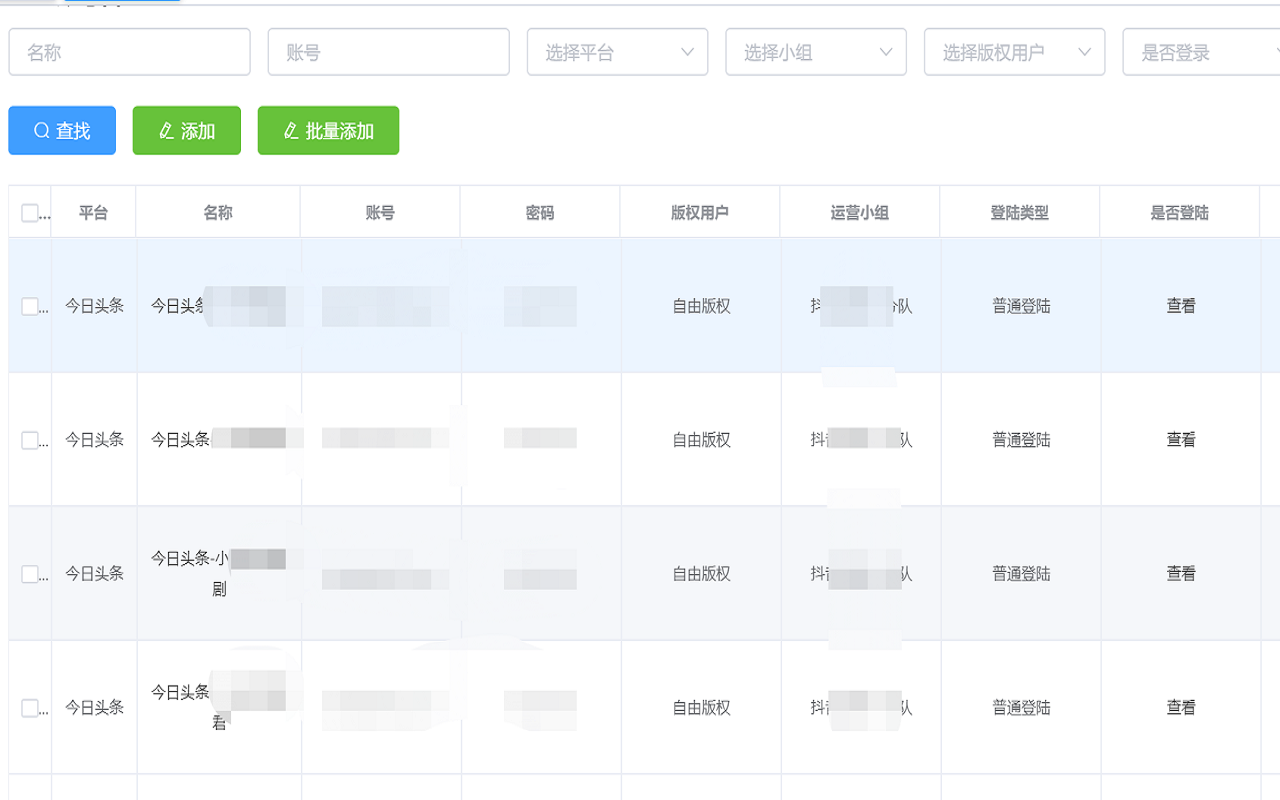Click 自由版权 cell in first row
The height and width of the screenshot is (800, 1280).
701,306
